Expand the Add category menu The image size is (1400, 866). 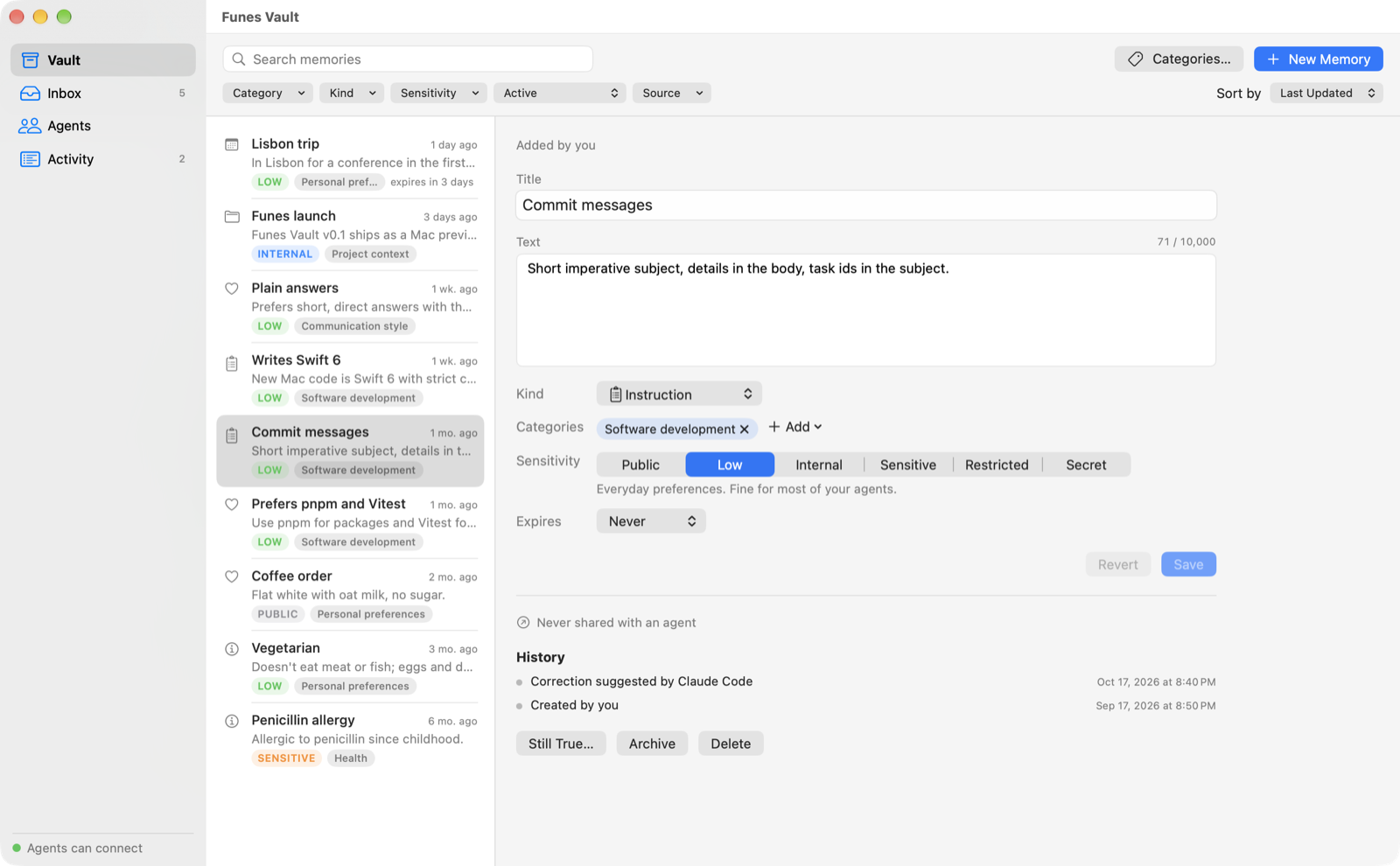click(795, 427)
